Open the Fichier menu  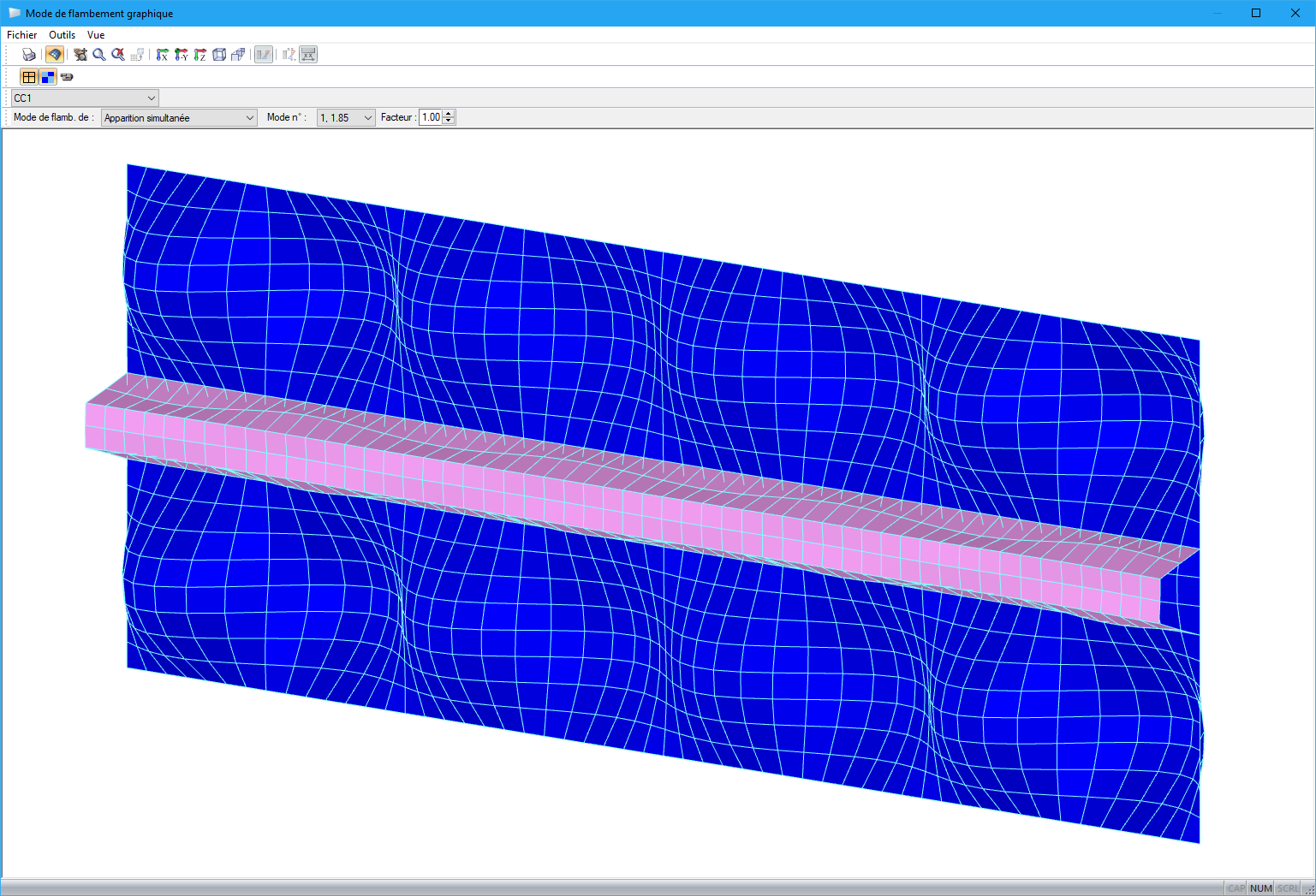(x=22, y=35)
